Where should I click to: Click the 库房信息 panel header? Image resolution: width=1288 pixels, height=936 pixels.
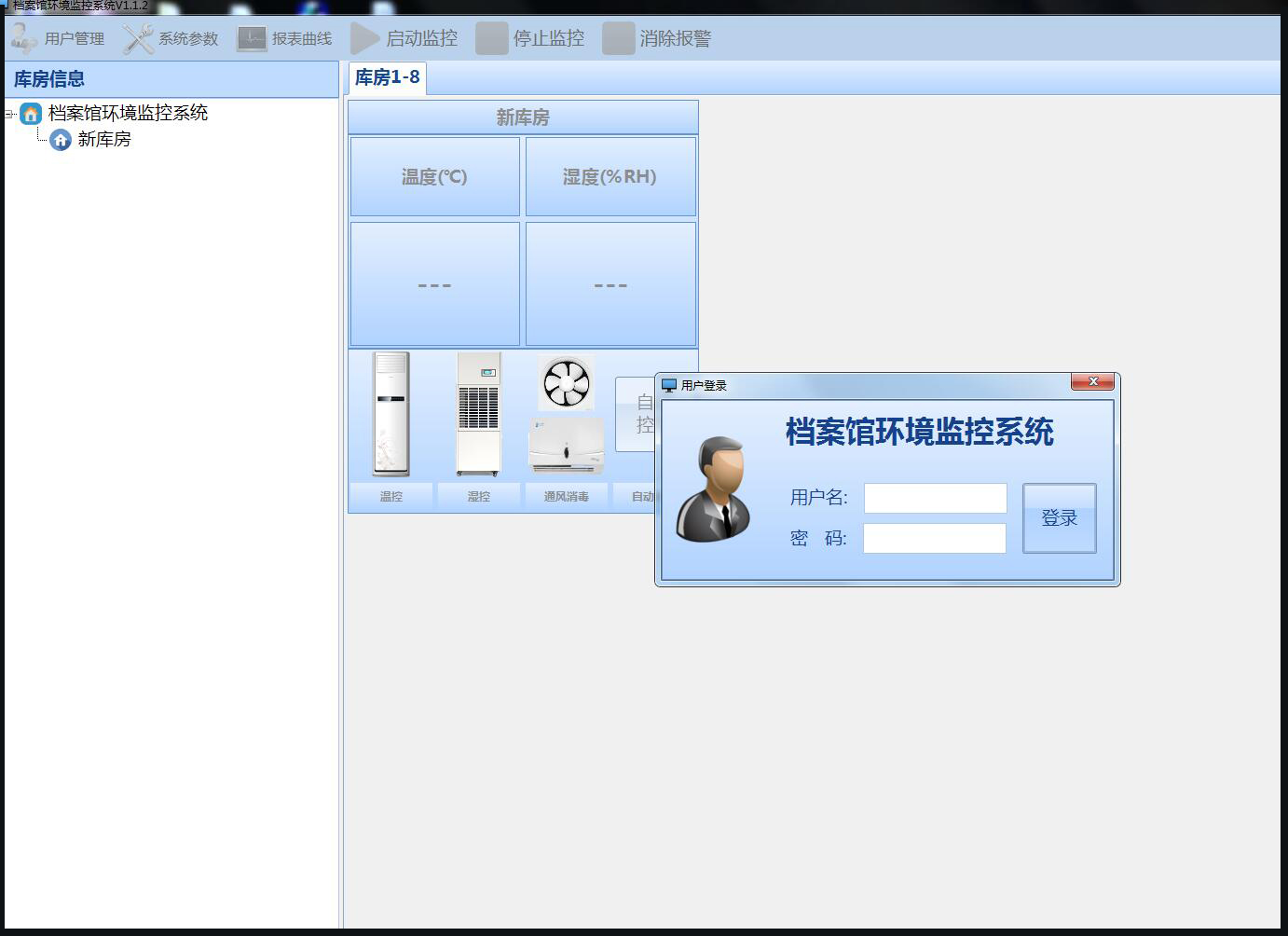[171, 79]
